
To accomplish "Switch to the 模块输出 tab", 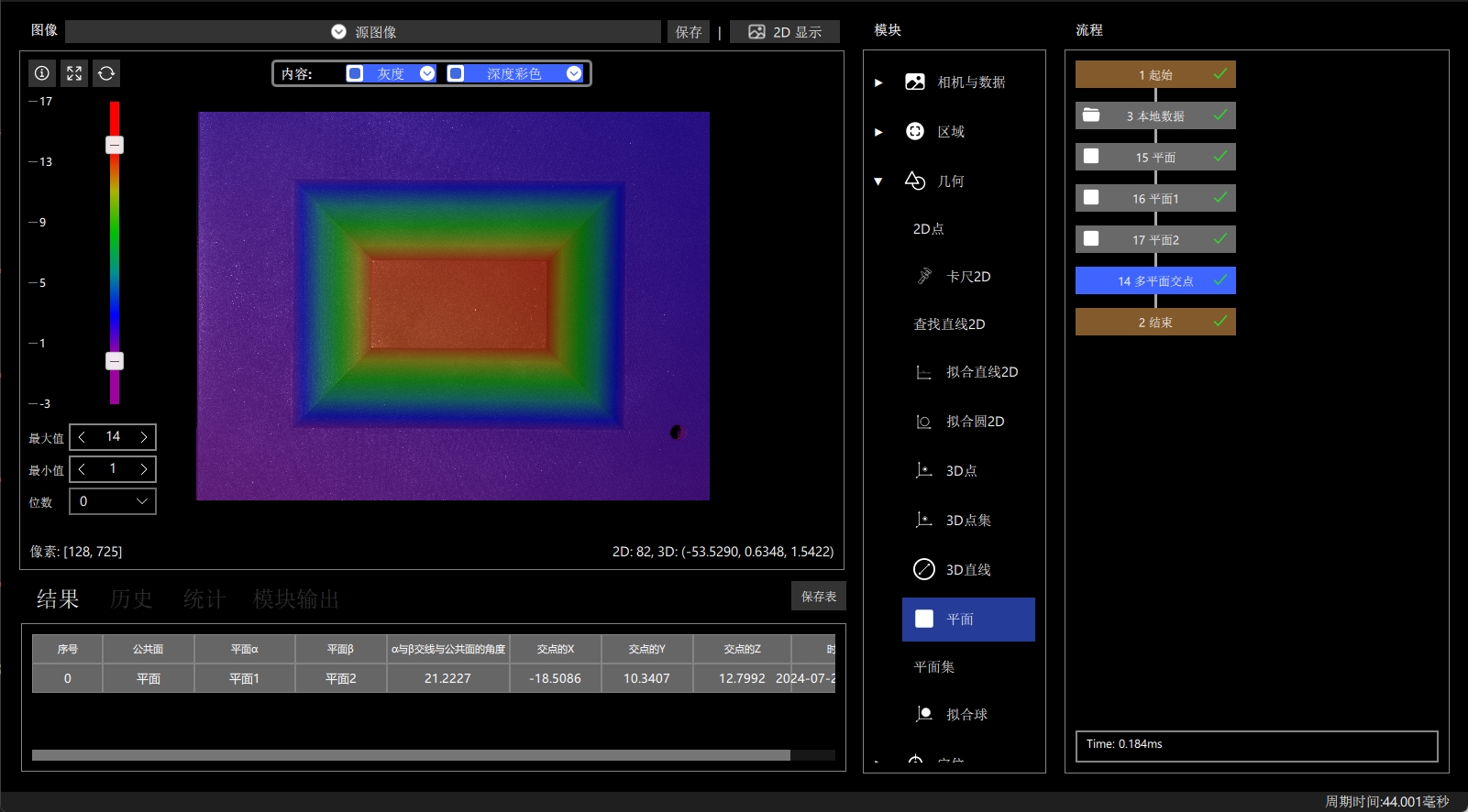I will point(296,598).
